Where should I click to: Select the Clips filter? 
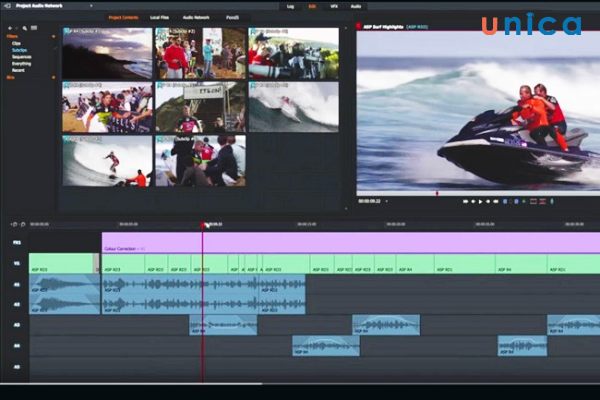click(16, 44)
